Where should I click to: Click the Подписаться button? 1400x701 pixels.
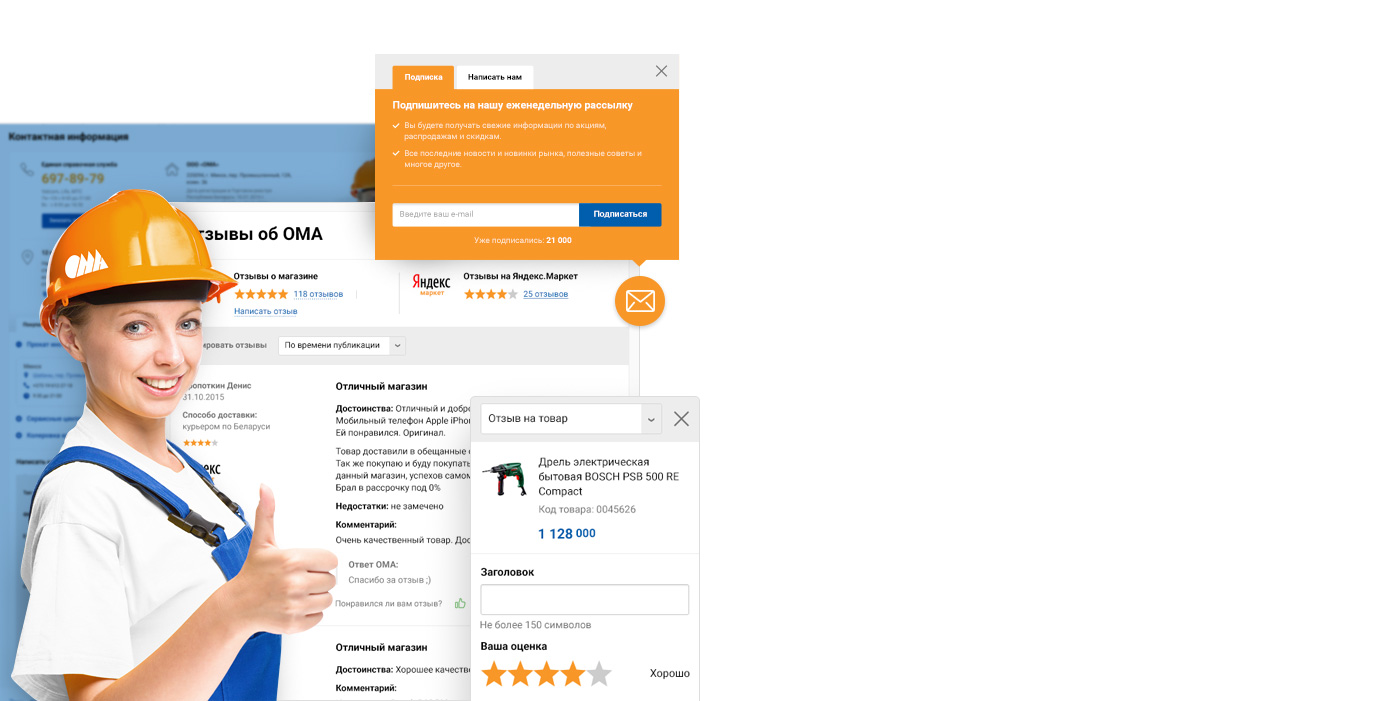tap(620, 214)
